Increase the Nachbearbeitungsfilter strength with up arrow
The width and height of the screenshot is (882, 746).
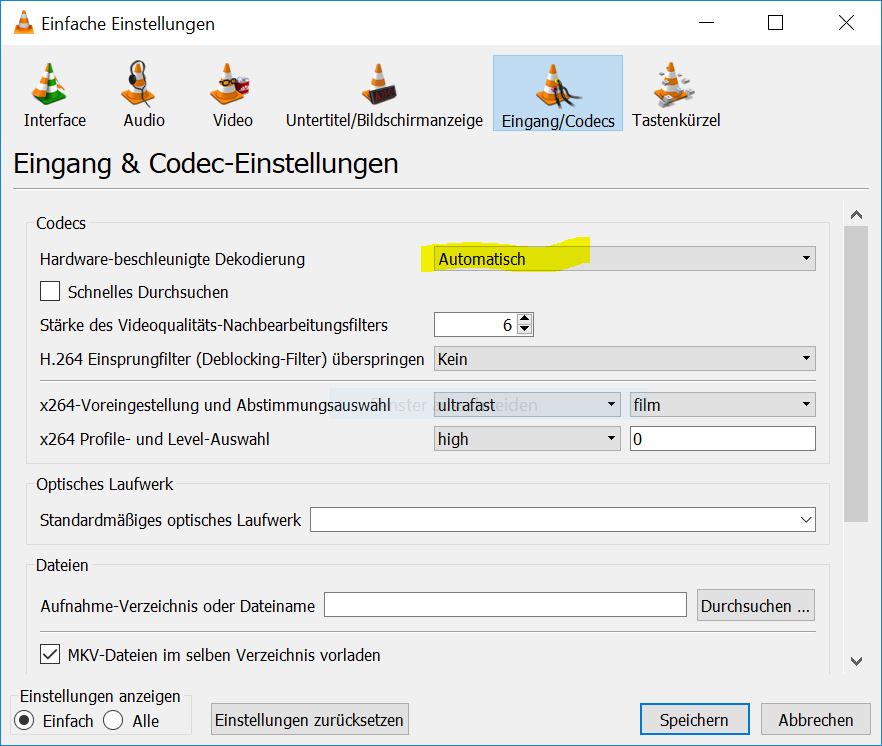pos(524,319)
